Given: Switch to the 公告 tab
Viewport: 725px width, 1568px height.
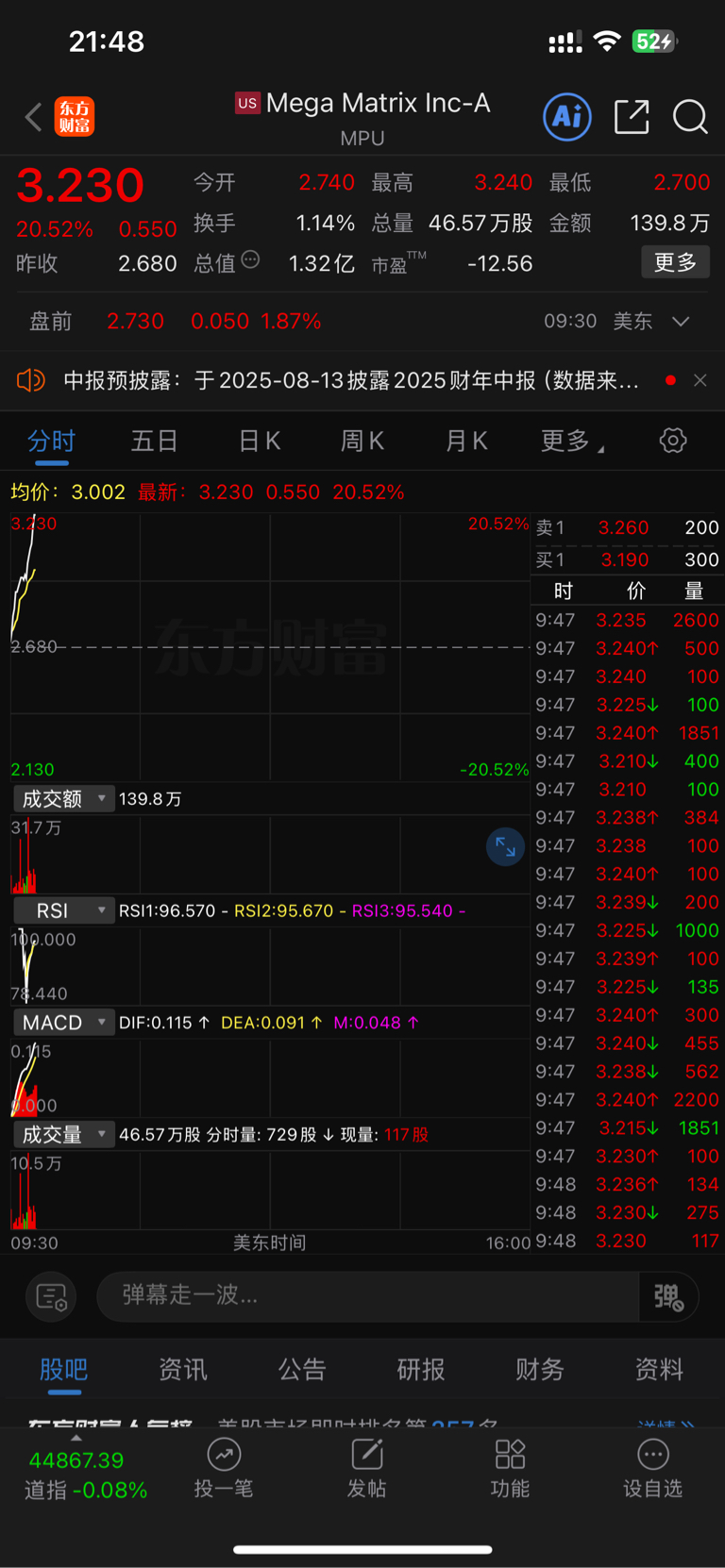Looking at the screenshot, I should coord(302,1369).
